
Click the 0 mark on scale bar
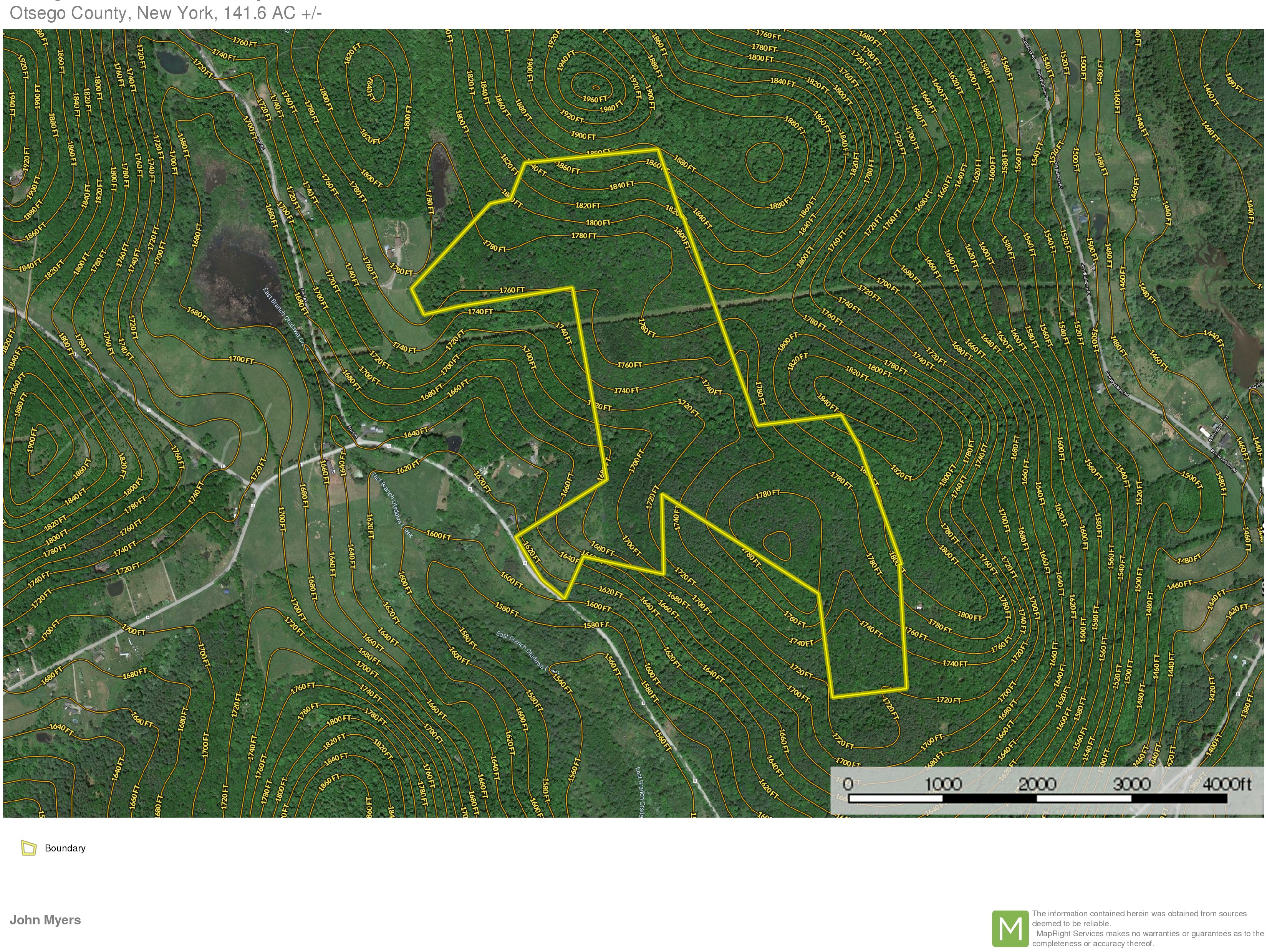click(x=848, y=784)
